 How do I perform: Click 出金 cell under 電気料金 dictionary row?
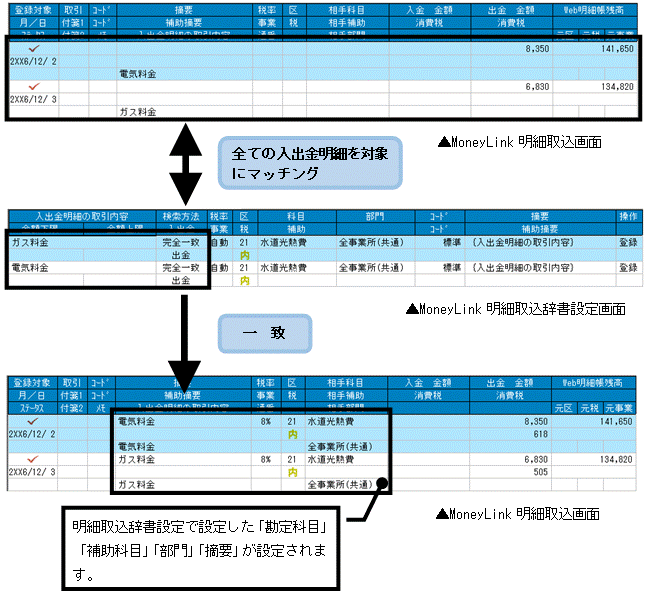(x=181, y=281)
